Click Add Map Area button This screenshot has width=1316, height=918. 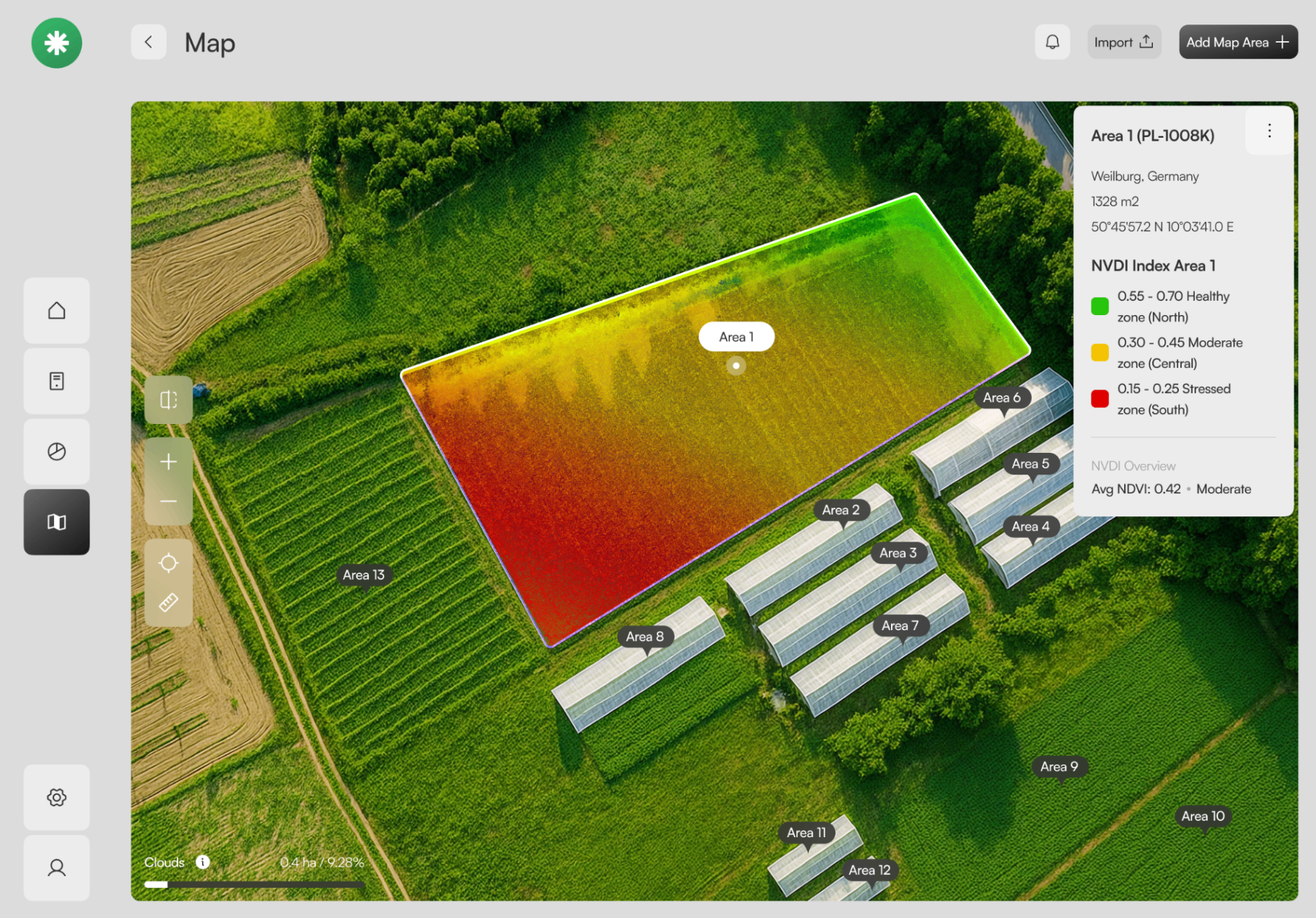point(1238,43)
